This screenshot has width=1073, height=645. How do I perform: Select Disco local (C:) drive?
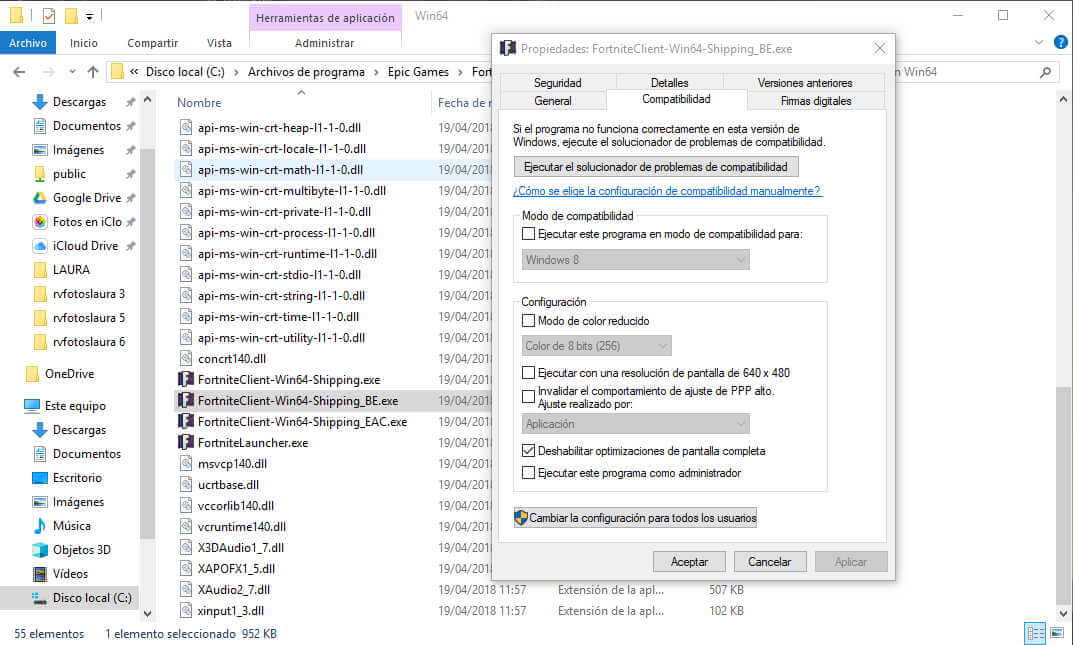(x=92, y=598)
